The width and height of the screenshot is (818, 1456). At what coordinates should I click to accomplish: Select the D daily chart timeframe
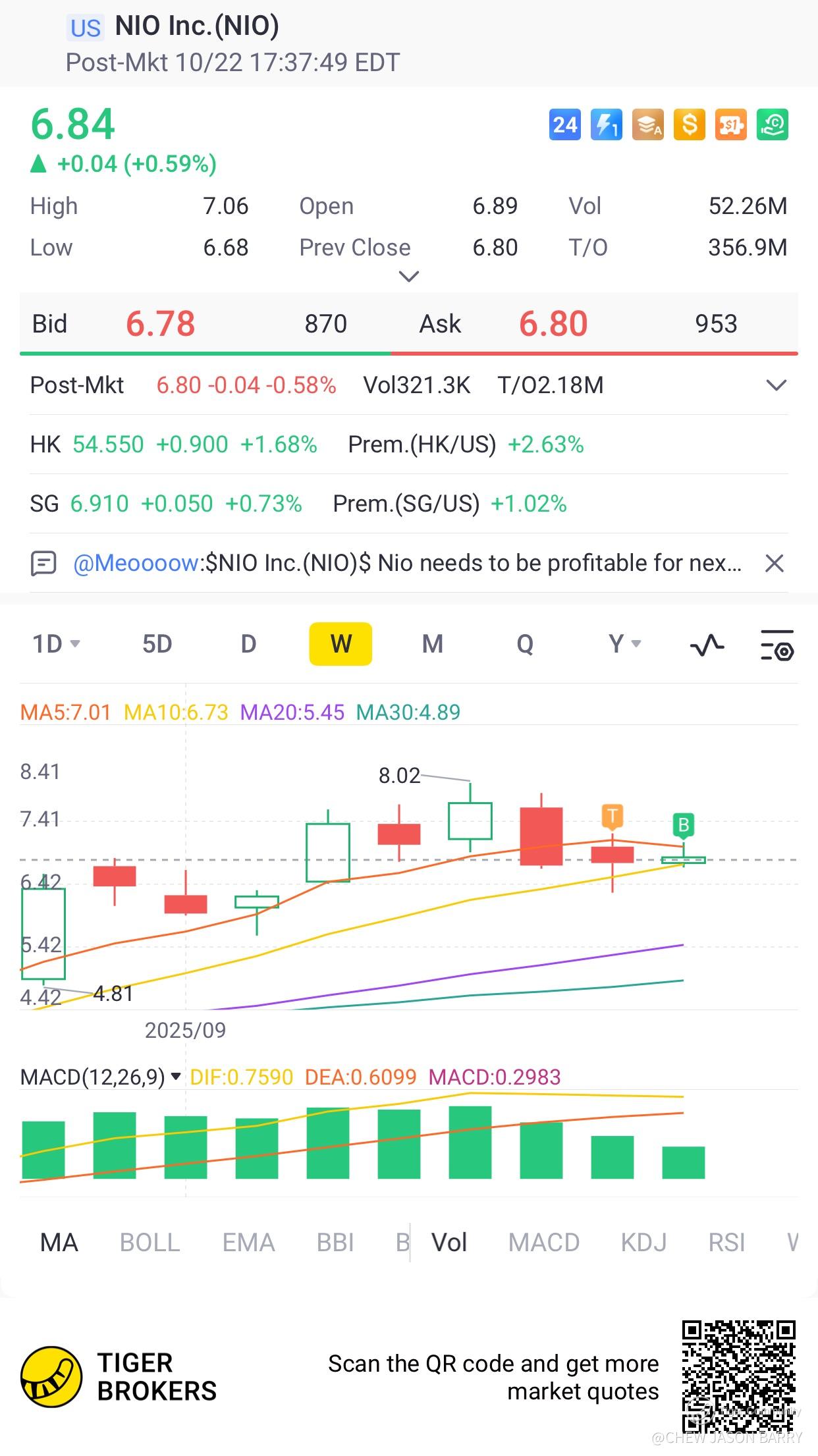click(248, 644)
